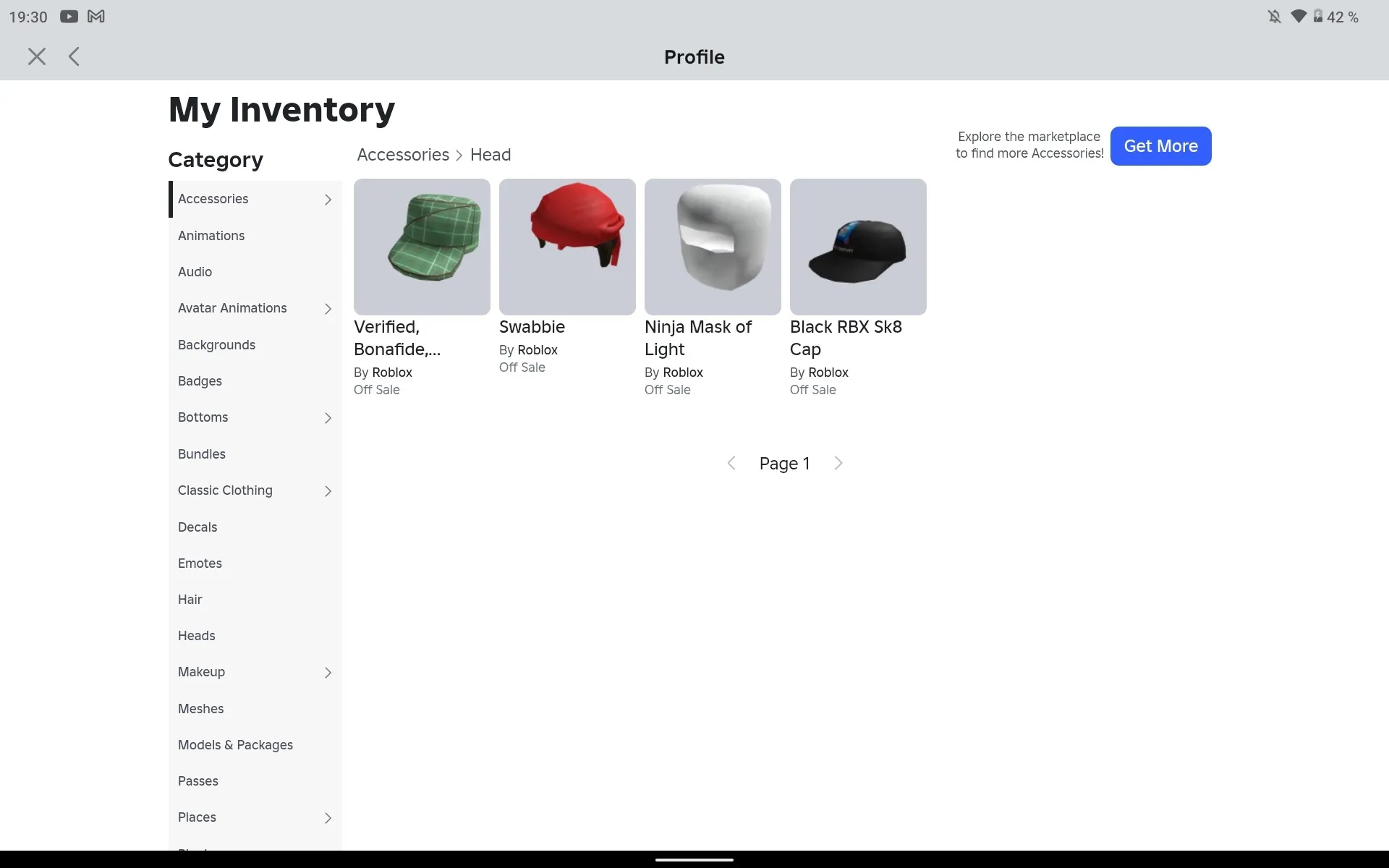The image size is (1389, 868).
Task: Click Roblox creator link under Black RBX Sk8 Cap
Action: click(828, 373)
